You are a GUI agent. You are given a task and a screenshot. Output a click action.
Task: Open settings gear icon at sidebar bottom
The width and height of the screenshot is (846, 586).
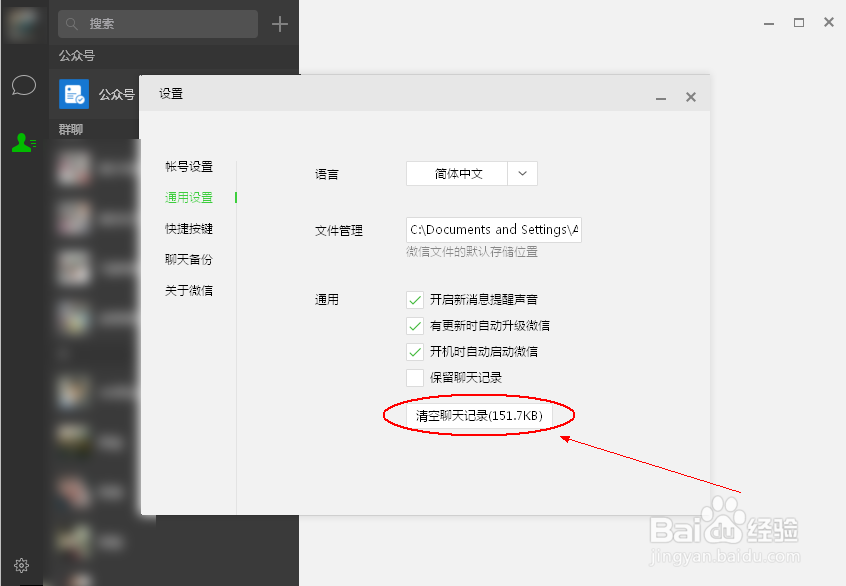21,565
